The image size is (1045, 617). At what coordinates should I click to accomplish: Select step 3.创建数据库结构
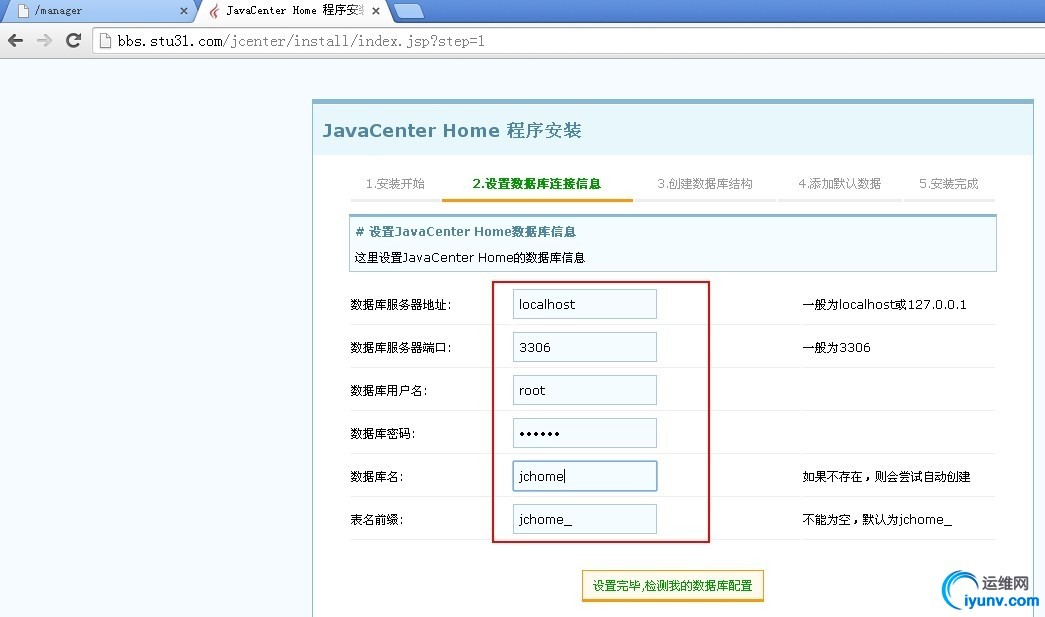click(x=705, y=184)
